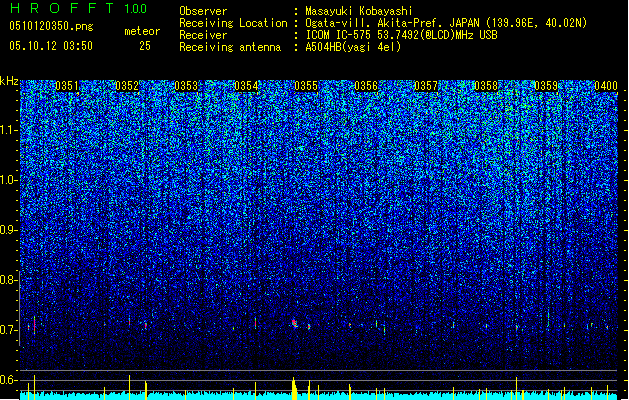This screenshot has width=629, height=400.
Task: Click the 0357 time marker
Action: pyautogui.click(x=426, y=86)
